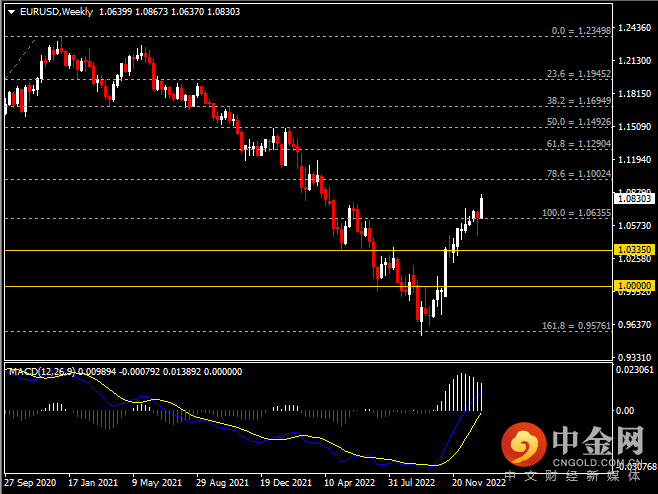Click the 1.24360 price axis value
Screen dimensions: 658x494
[634, 28]
